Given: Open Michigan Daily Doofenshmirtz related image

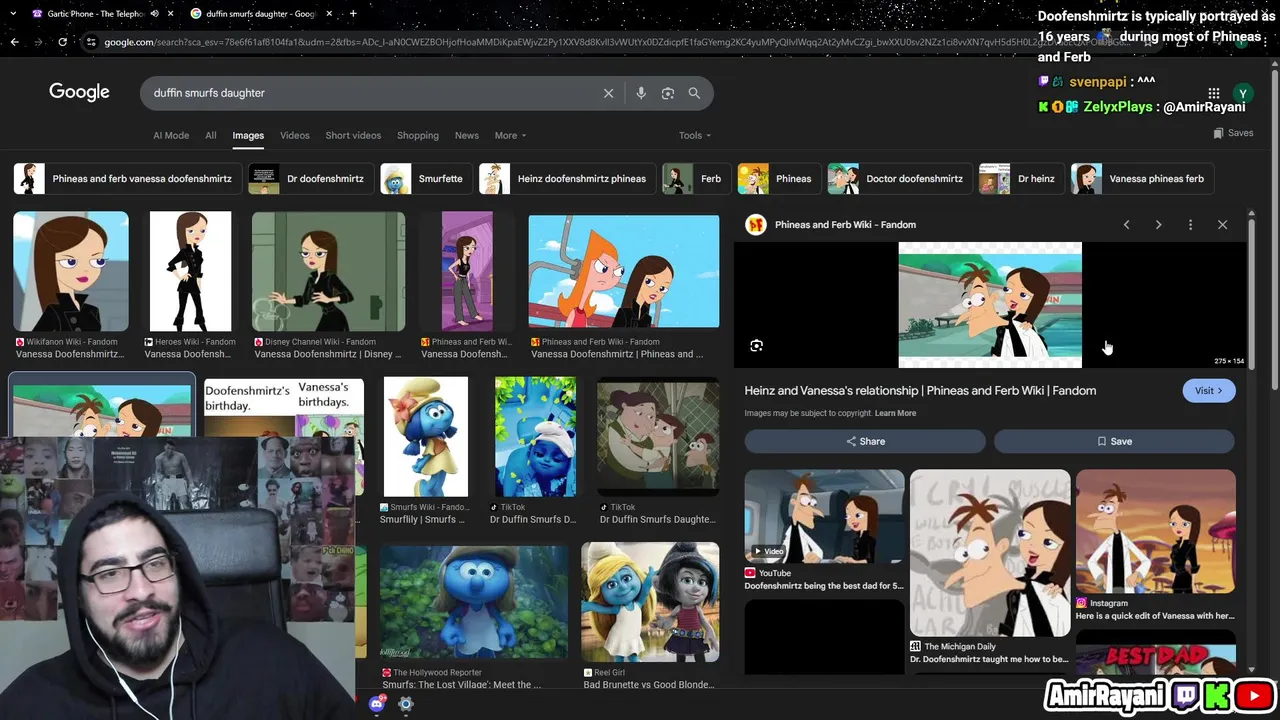Looking at the screenshot, I should tap(990, 553).
